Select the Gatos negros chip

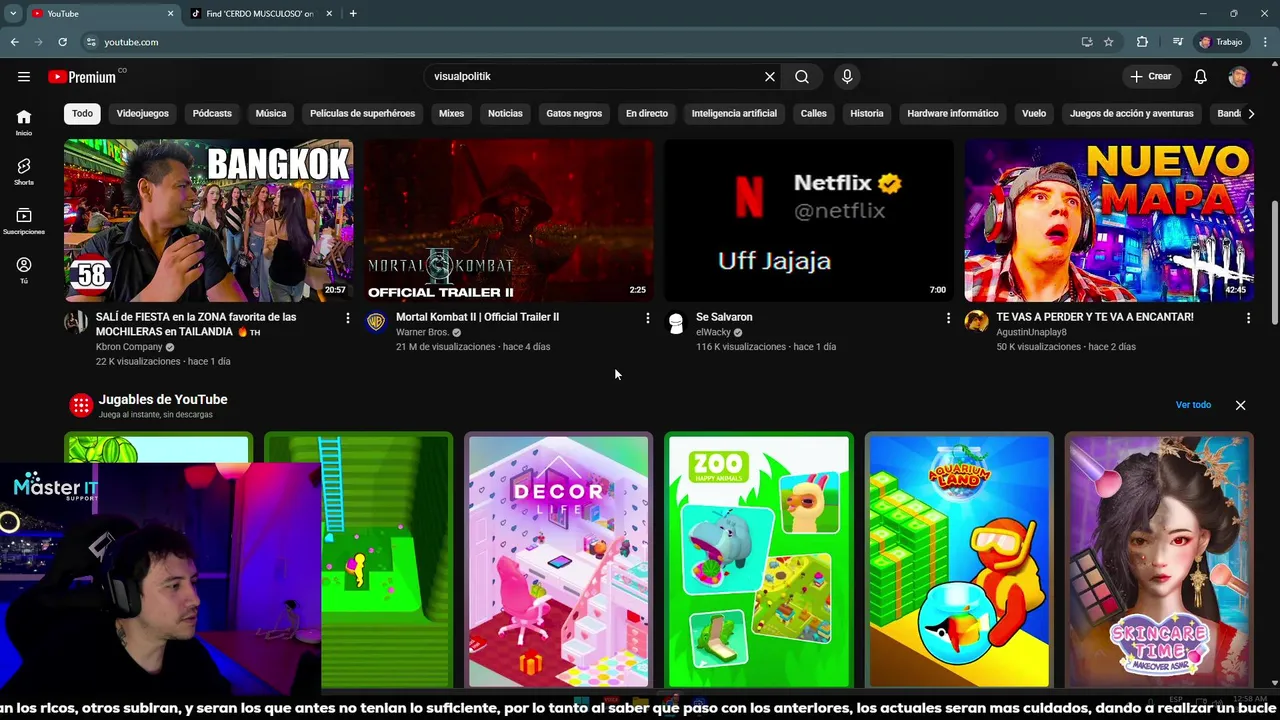[574, 113]
